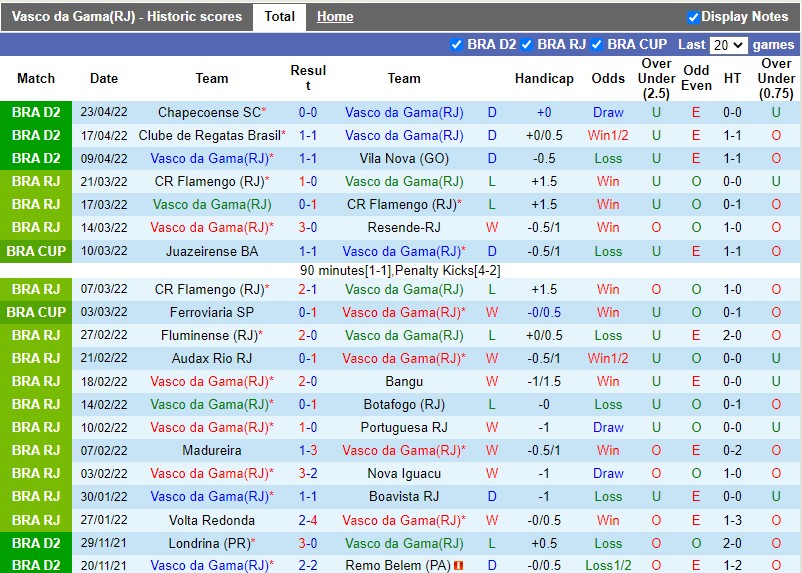Image resolution: width=802 pixels, height=573 pixels.
Task: Uncheck the BRA CUP league filter
Action: (596, 45)
